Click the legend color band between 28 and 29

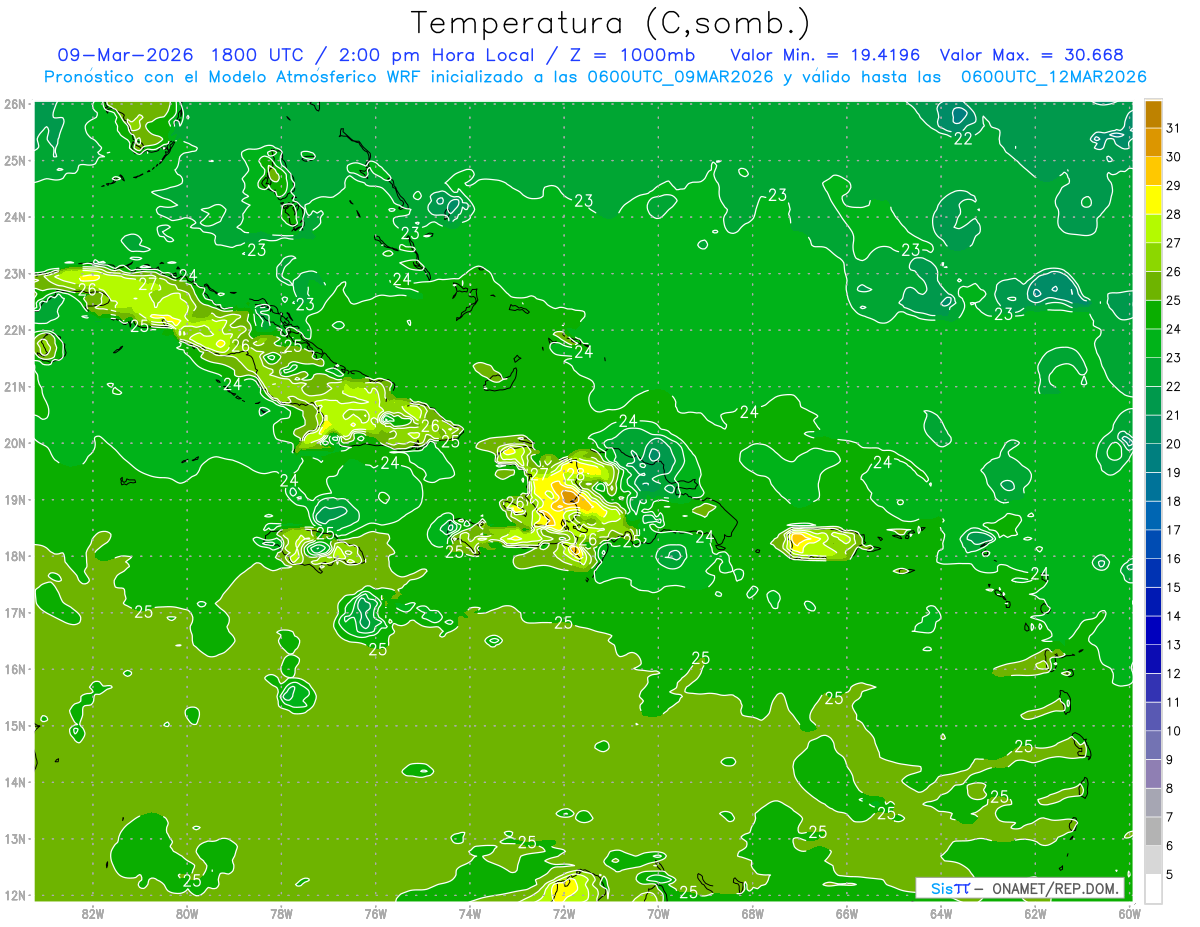(x=1153, y=200)
